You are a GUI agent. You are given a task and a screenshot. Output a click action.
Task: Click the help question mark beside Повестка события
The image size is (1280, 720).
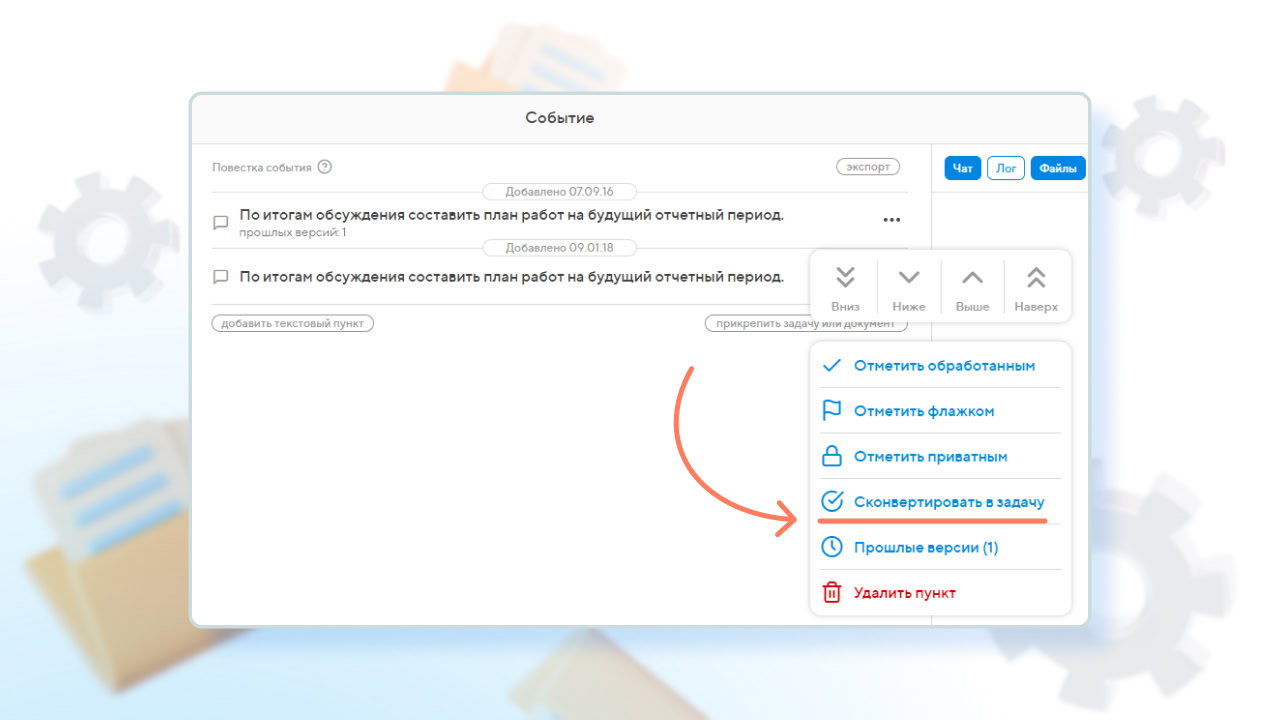[325, 167]
